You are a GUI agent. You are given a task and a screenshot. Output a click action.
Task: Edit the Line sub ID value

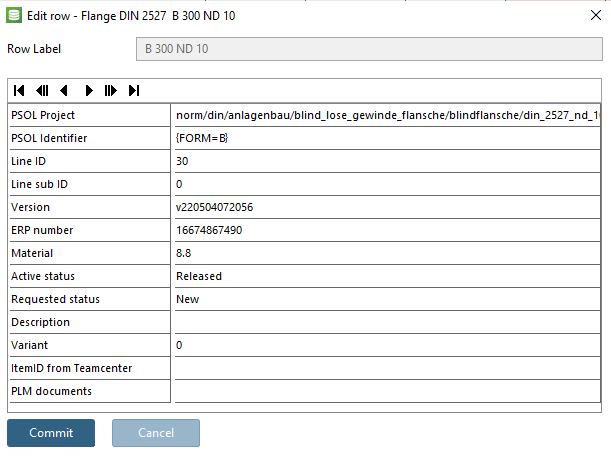tap(387, 184)
